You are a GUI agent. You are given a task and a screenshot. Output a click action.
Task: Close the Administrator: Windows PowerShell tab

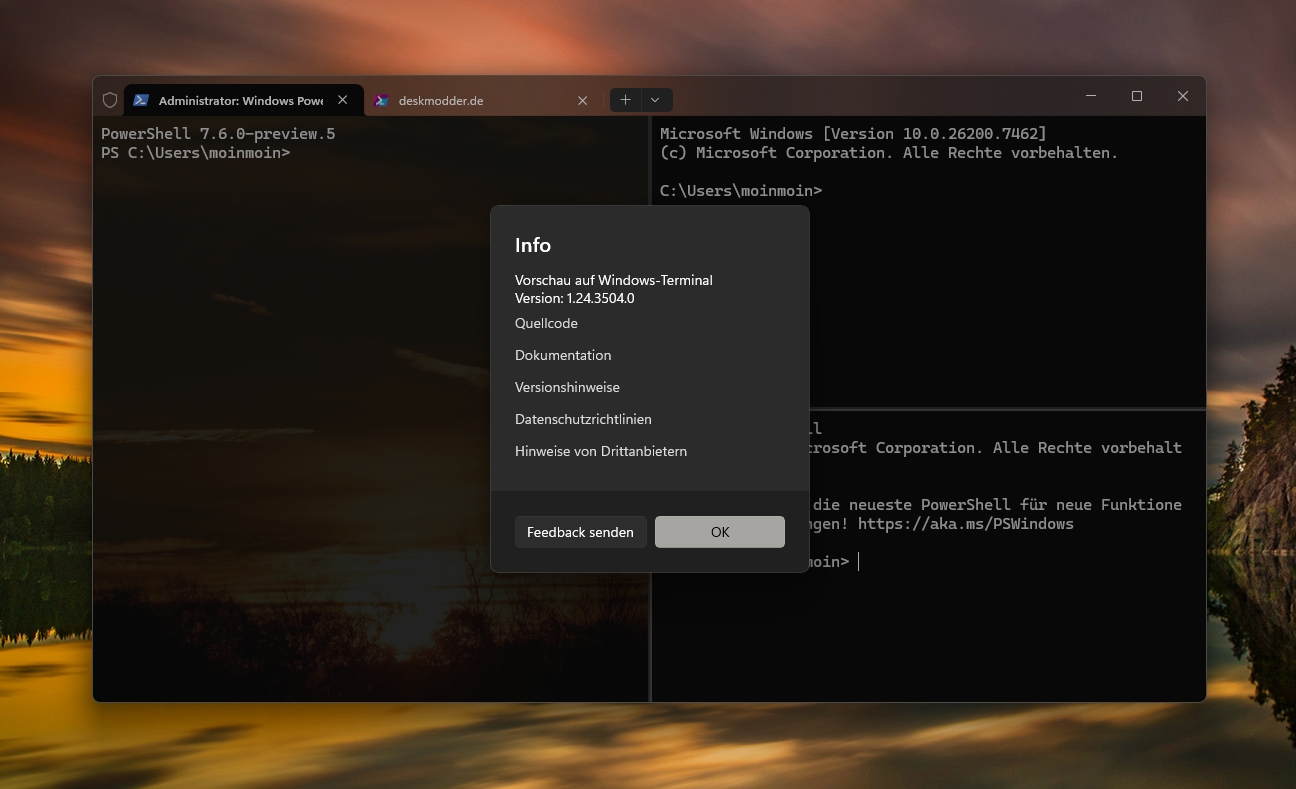(x=343, y=100)
